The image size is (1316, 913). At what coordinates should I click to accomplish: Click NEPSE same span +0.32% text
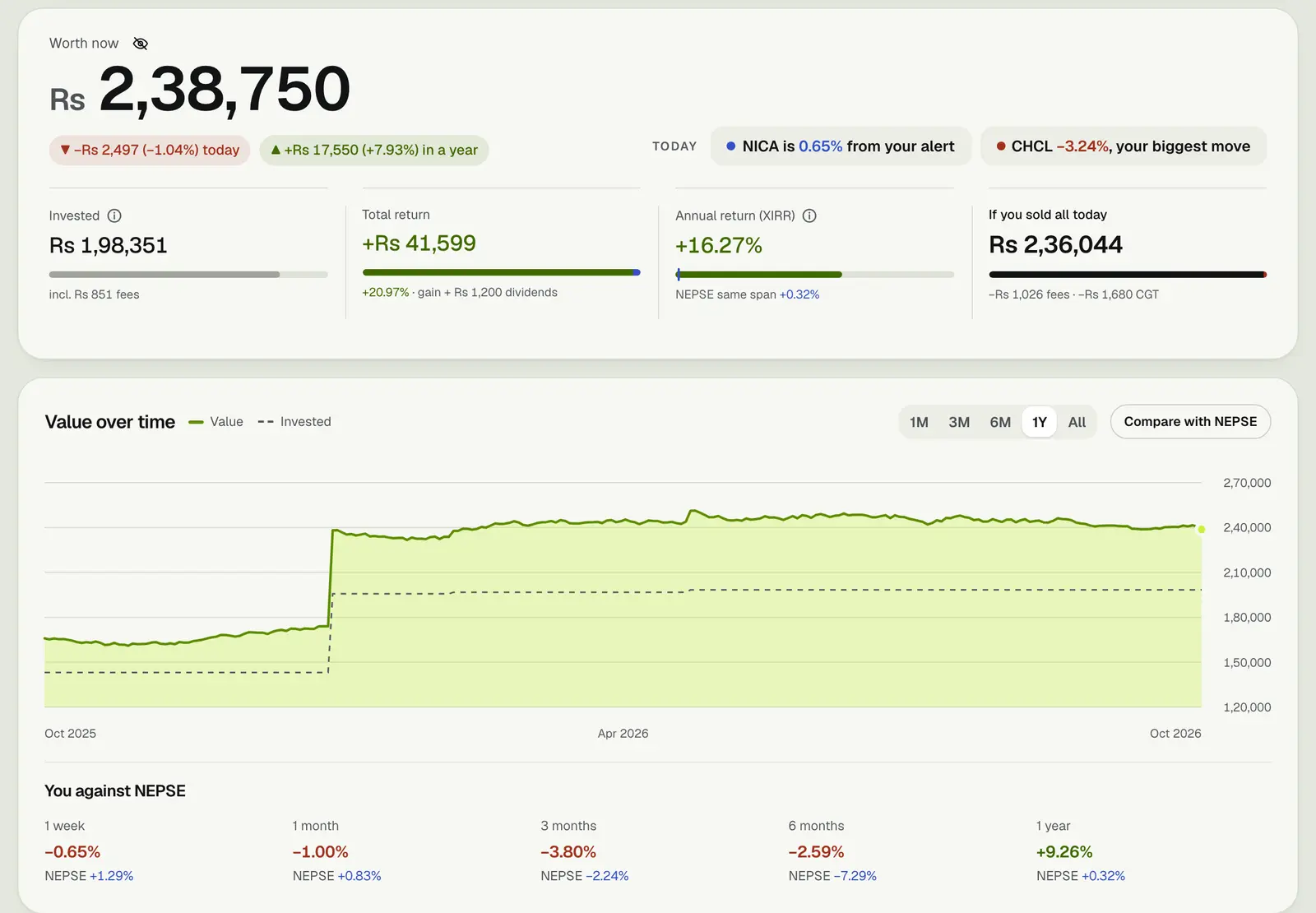(748, 294)
